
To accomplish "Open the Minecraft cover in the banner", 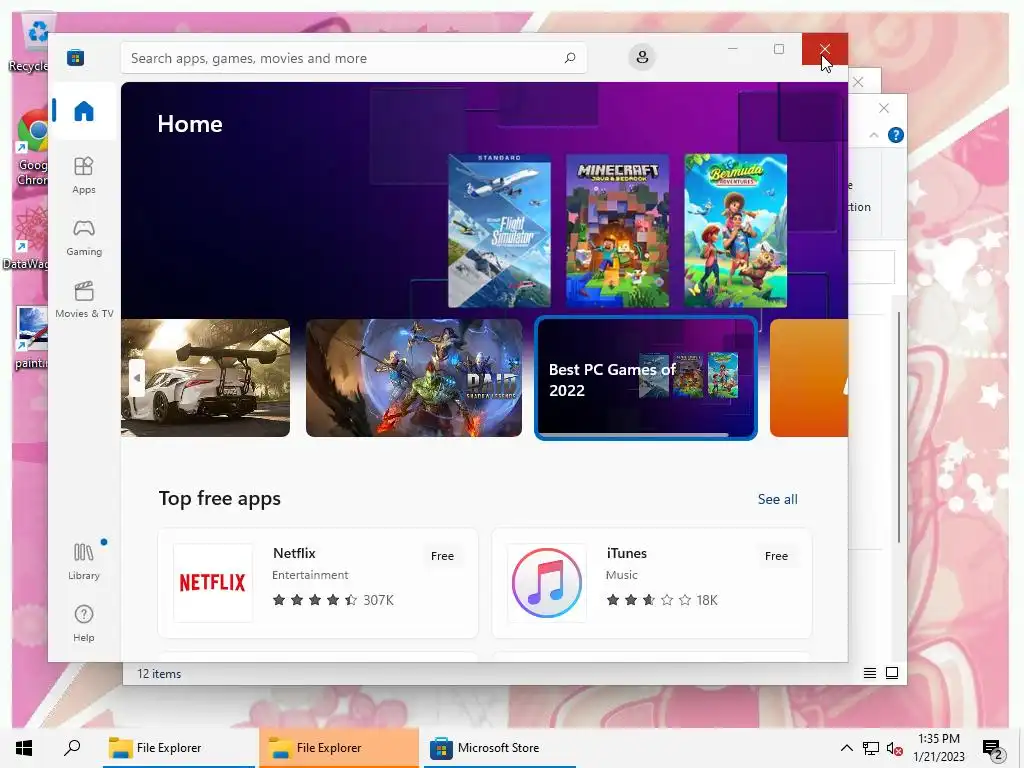I will pyautogui.click(x=617, y=231).
